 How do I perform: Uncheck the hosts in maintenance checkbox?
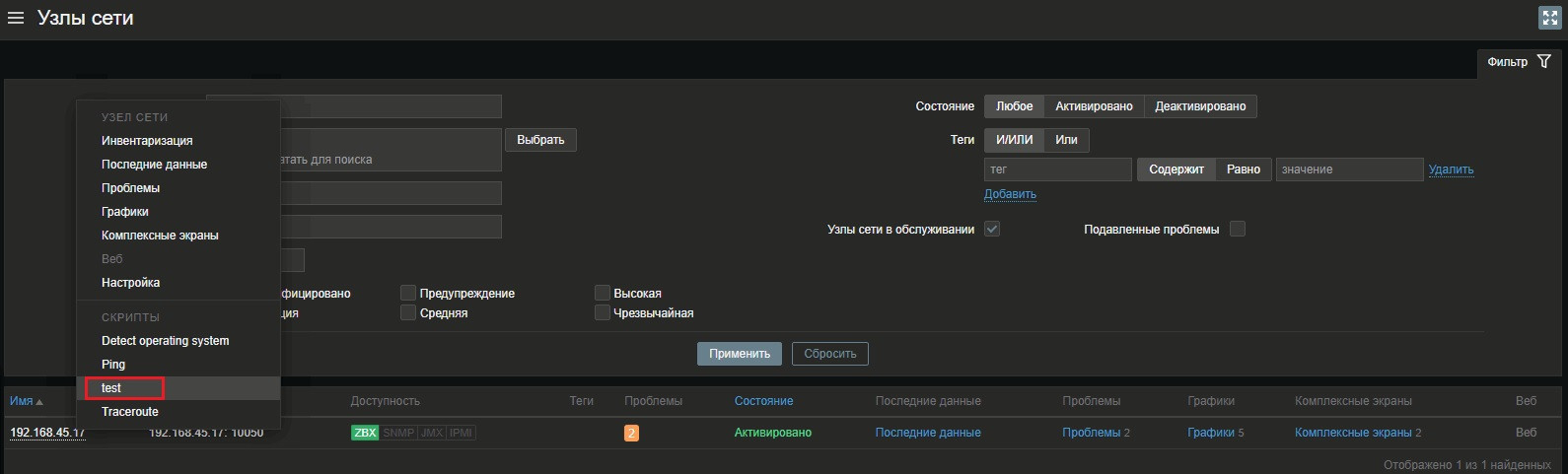pyautogui.click(x=992, y=229)
